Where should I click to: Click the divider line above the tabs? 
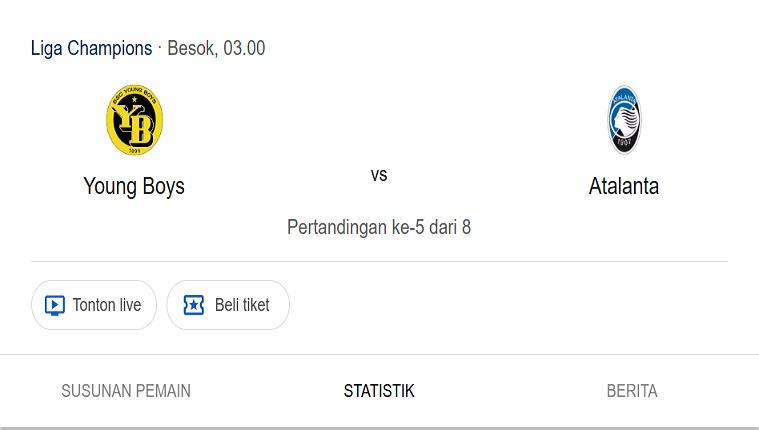[379, 354]
